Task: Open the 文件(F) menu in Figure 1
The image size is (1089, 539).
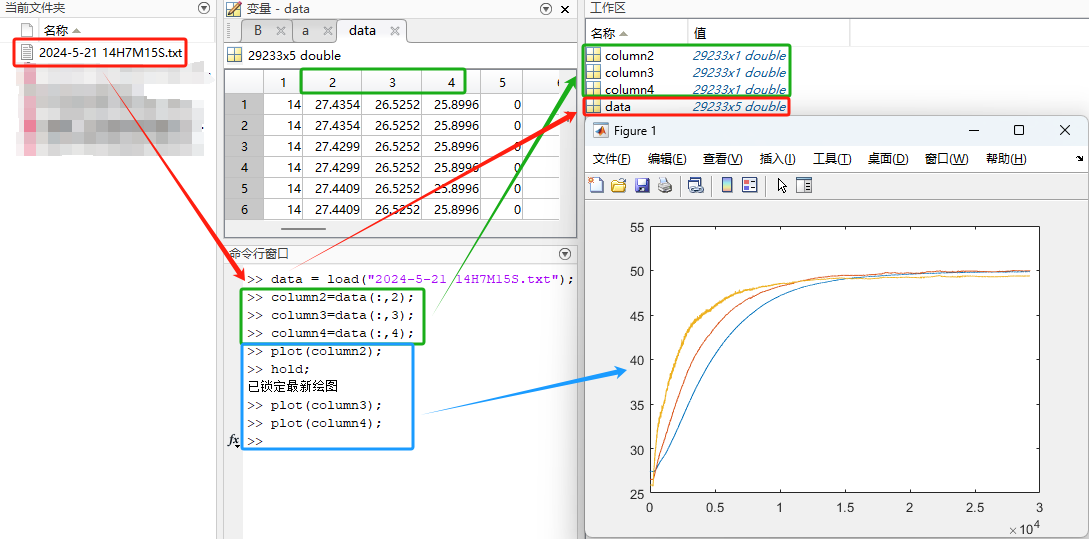Action: pyautogui.click(x=611, y=159)
